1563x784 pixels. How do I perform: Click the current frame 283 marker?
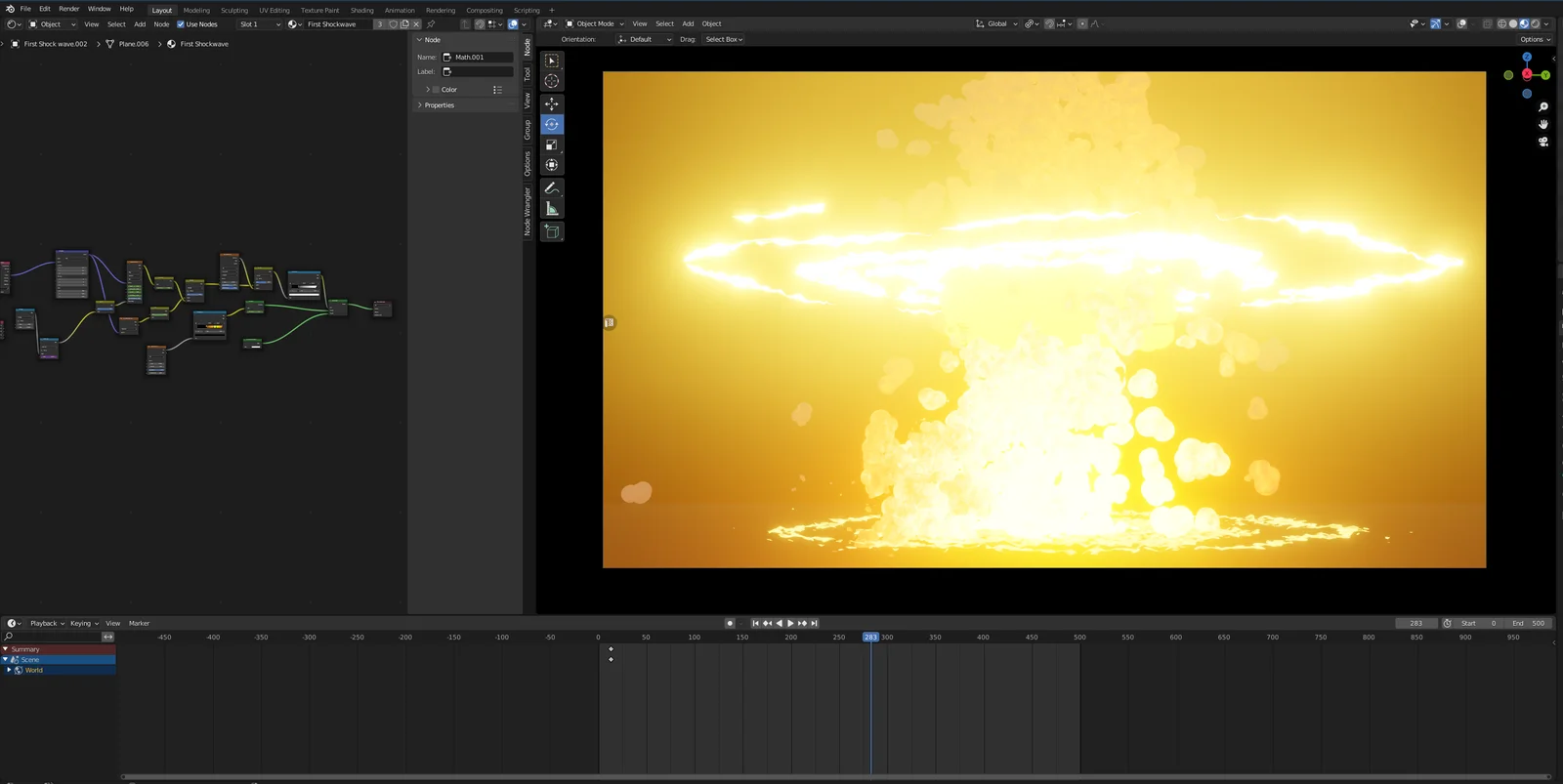pos(870,637)
